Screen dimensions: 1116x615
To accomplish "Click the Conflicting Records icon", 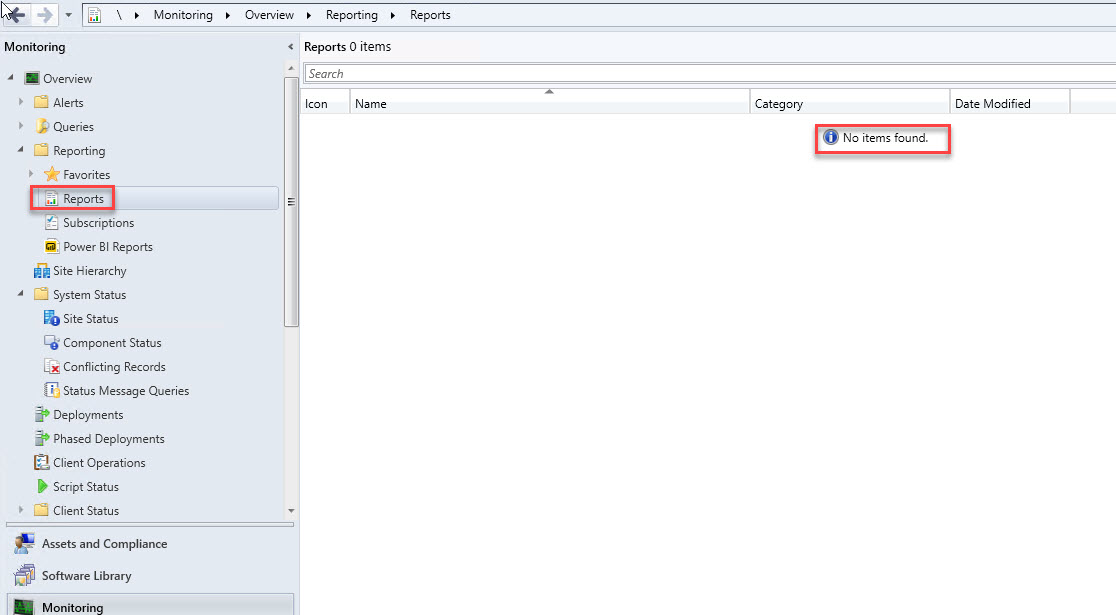I will [x=52, y=367].
